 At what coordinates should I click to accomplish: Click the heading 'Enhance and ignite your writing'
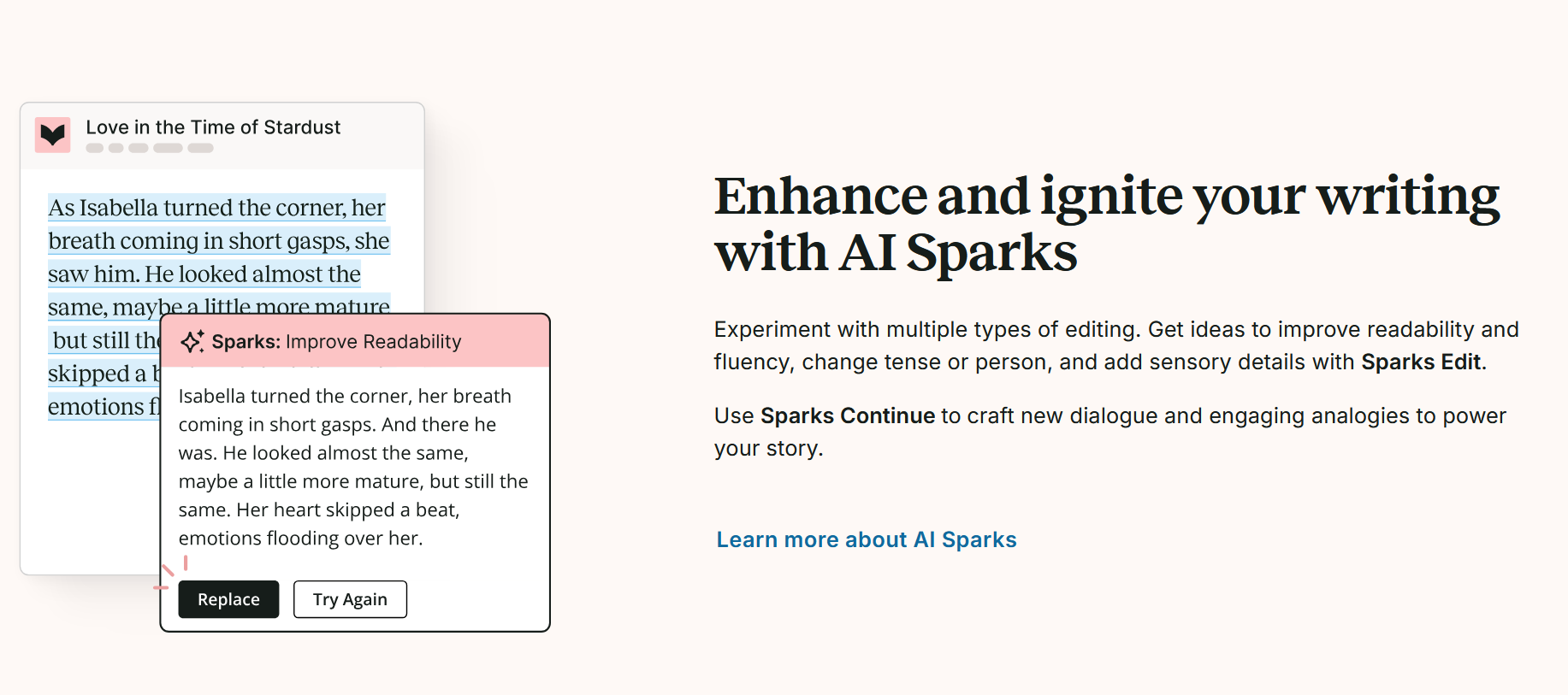[1106, 196]
